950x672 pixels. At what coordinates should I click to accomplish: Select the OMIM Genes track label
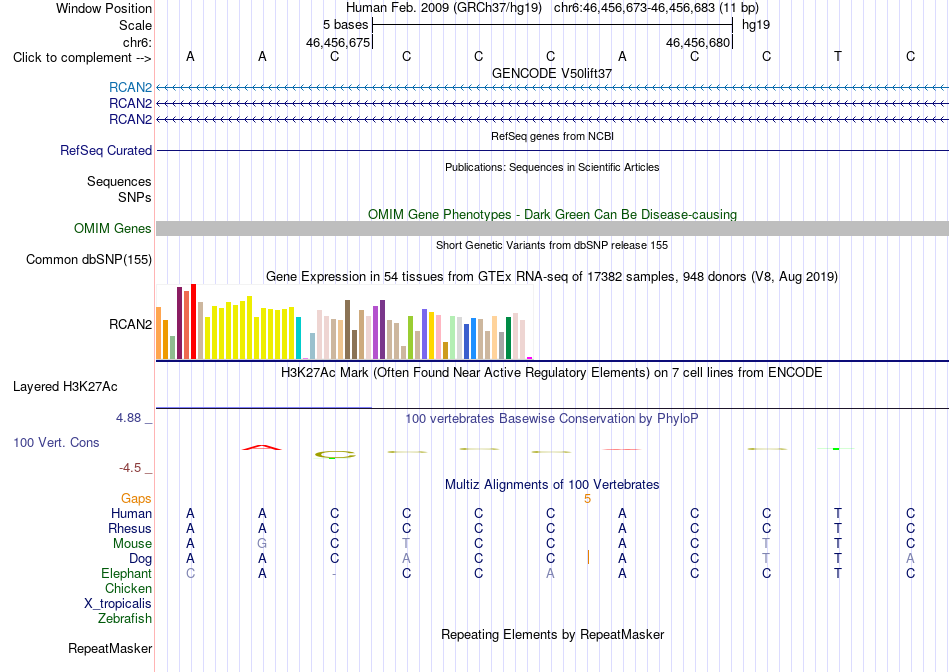pyautogui.click(x=113, y=228)
